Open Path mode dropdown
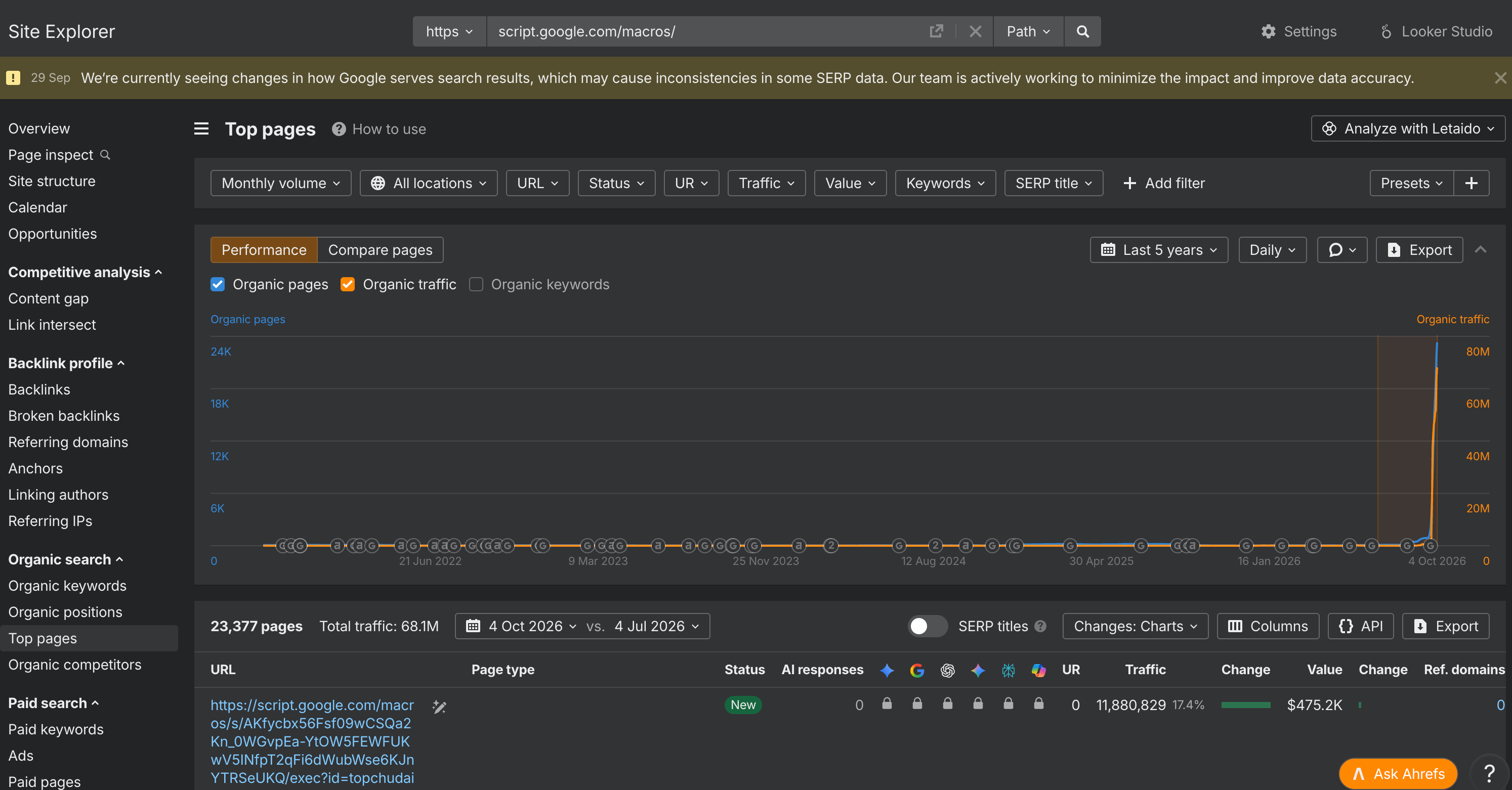 [x=1028, y=31]
